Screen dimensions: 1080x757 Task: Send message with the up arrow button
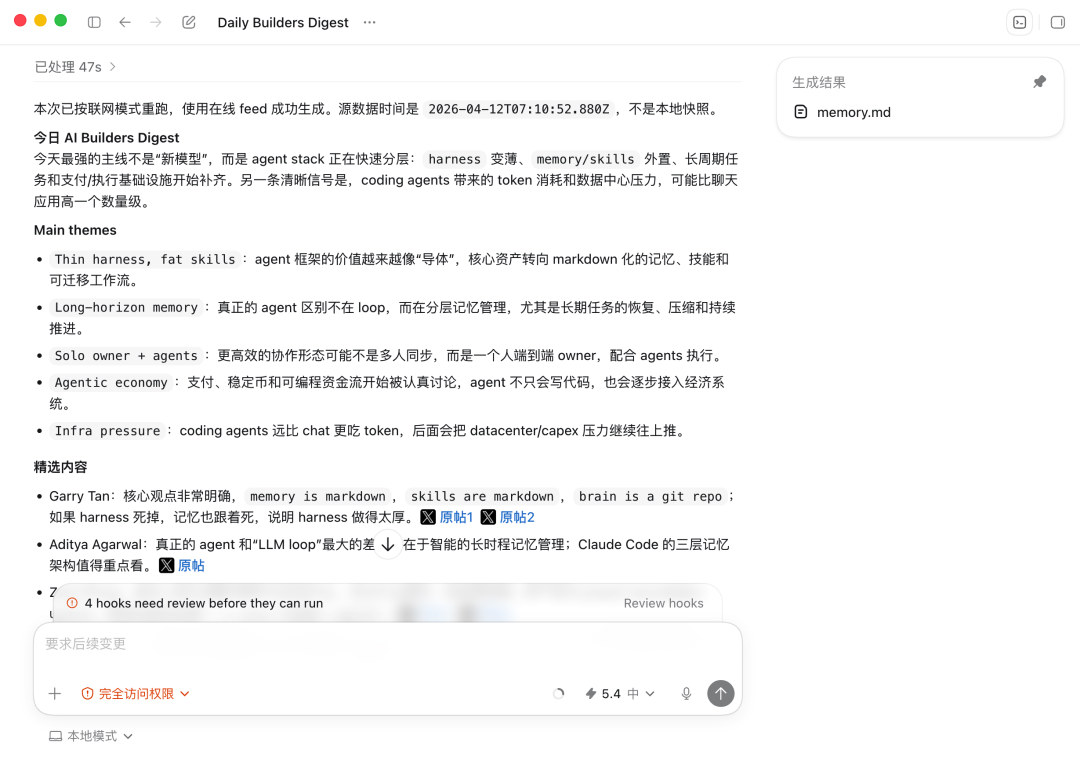click(x=720, y=694)
